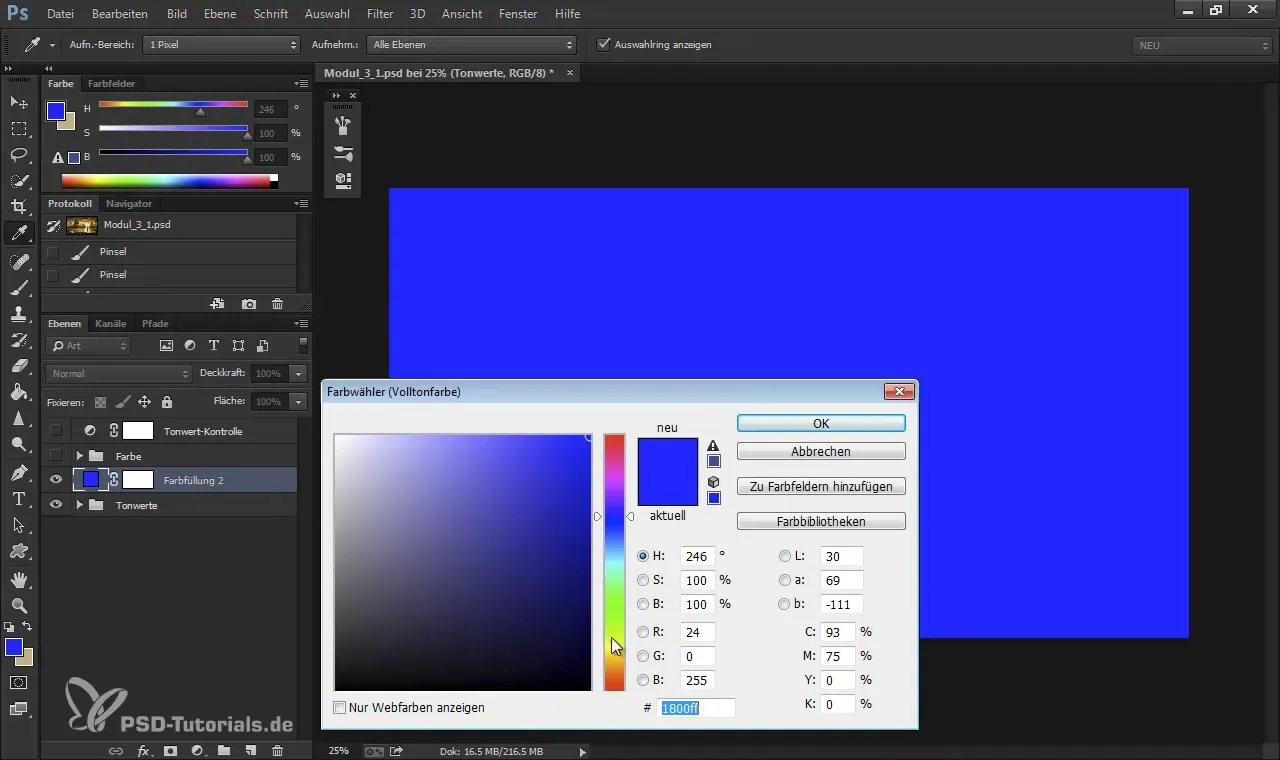Confirm color with OK button
1280x760 pixels.
[821, 423]
